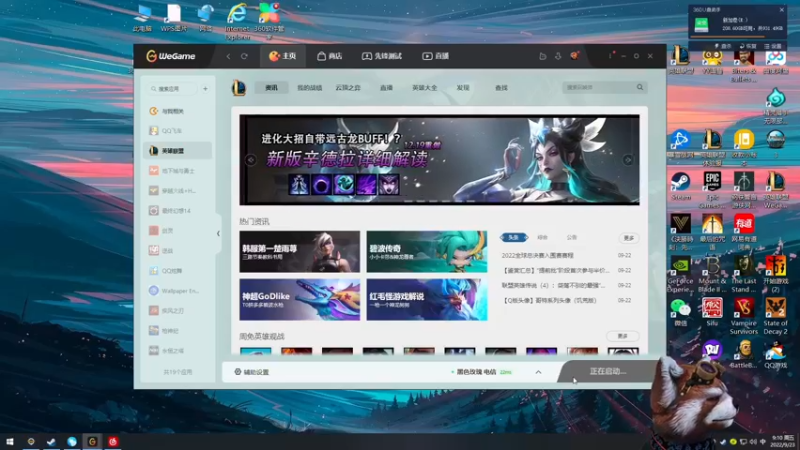Open the Epic Games launcher desktop icon

pyautogui.click(x=712, y=190)
